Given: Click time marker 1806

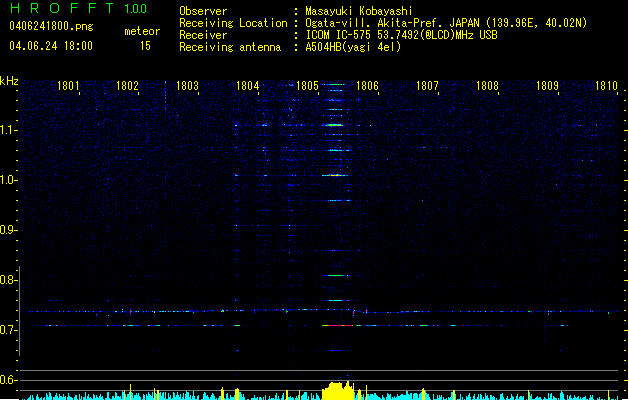Looking at the screenshot, I should [x=367, y=86].
